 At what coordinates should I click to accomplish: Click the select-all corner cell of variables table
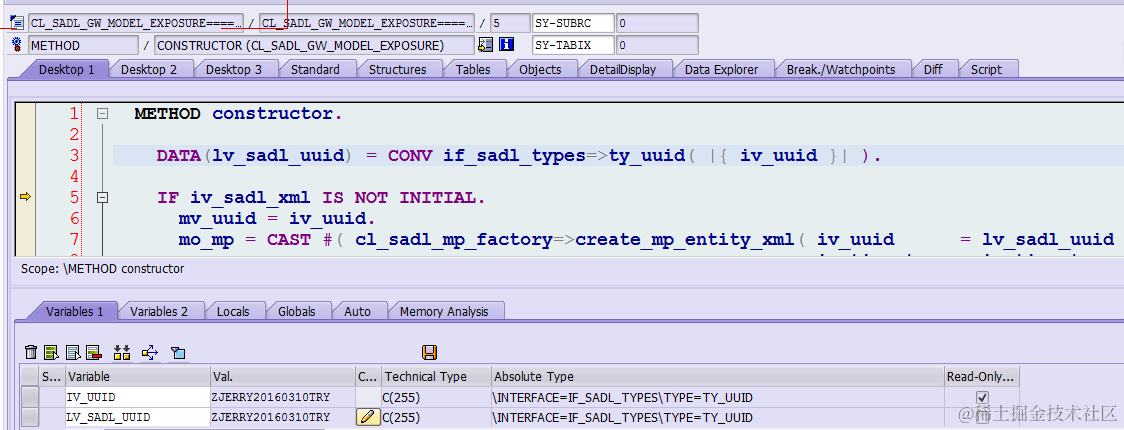[x=29, y=376]
